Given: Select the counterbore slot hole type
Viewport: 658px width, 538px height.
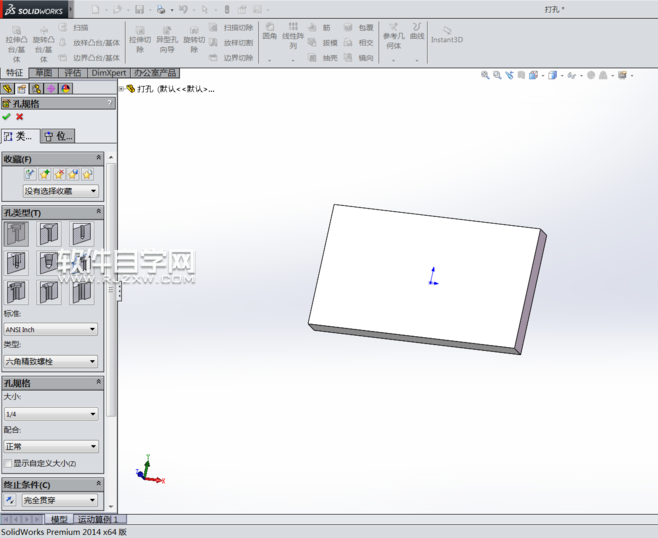Looking at the screenshot, I should 16,292.
